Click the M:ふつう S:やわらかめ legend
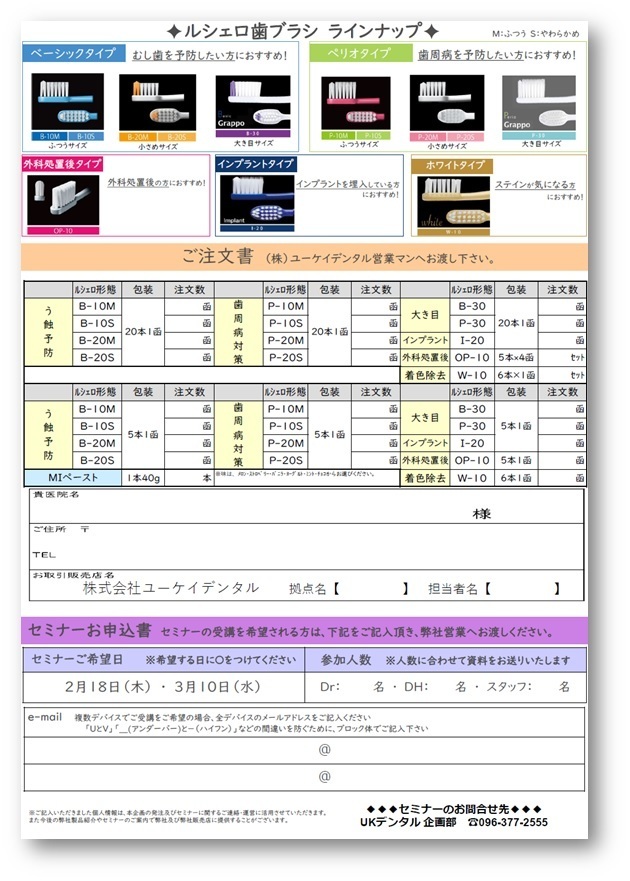Image resolution: width=630 pixels, height=881 pixels. 536,34
